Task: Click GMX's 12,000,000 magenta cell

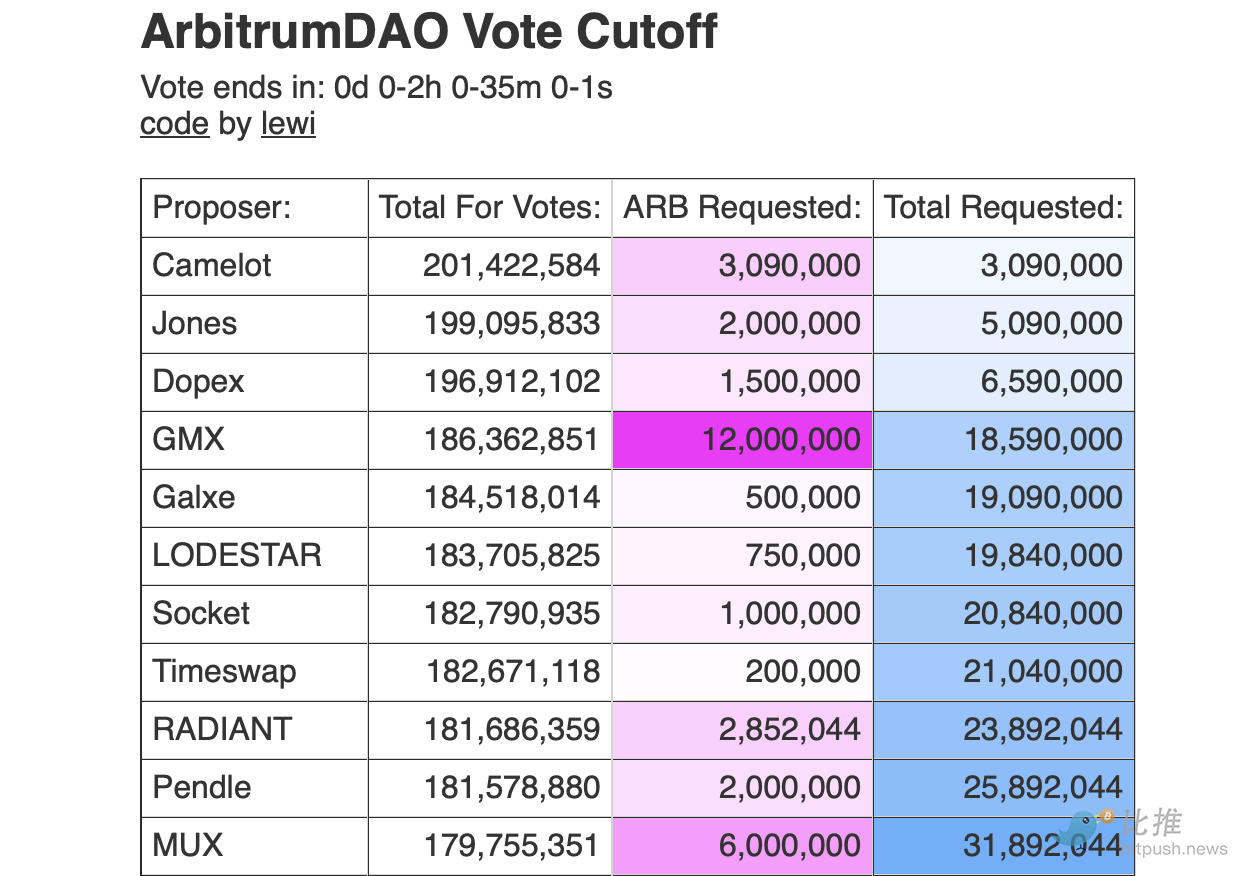Action: point(781,440)
